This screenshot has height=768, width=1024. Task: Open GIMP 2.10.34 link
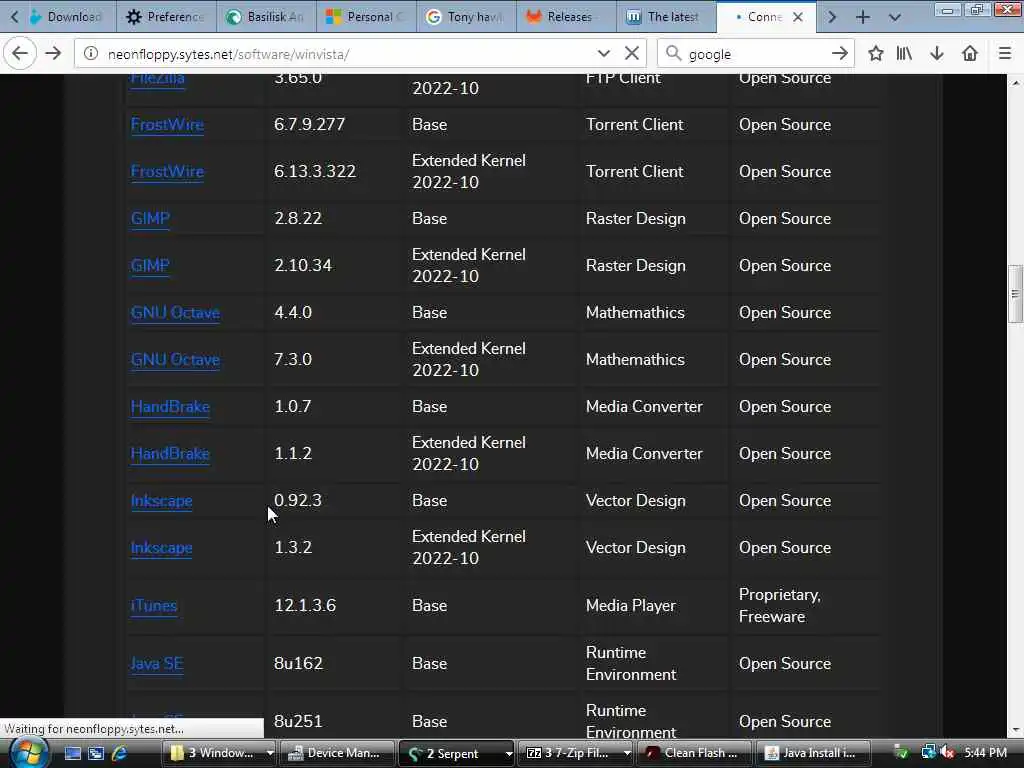click(x=150, y=266)
